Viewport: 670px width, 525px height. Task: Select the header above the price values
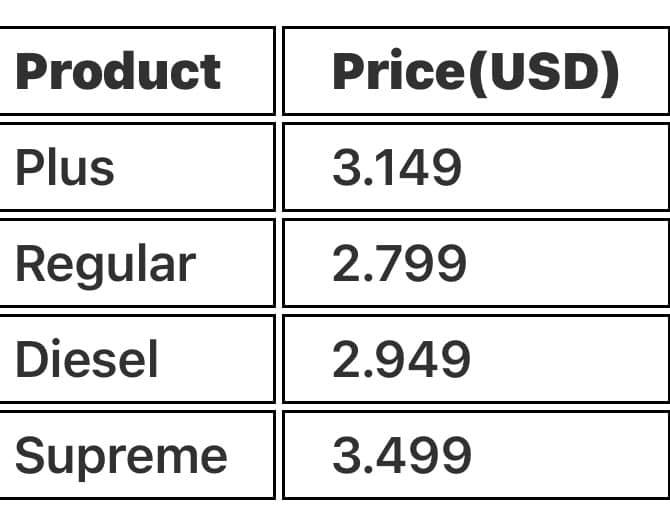pyautogui.click(x=474, y=71)
